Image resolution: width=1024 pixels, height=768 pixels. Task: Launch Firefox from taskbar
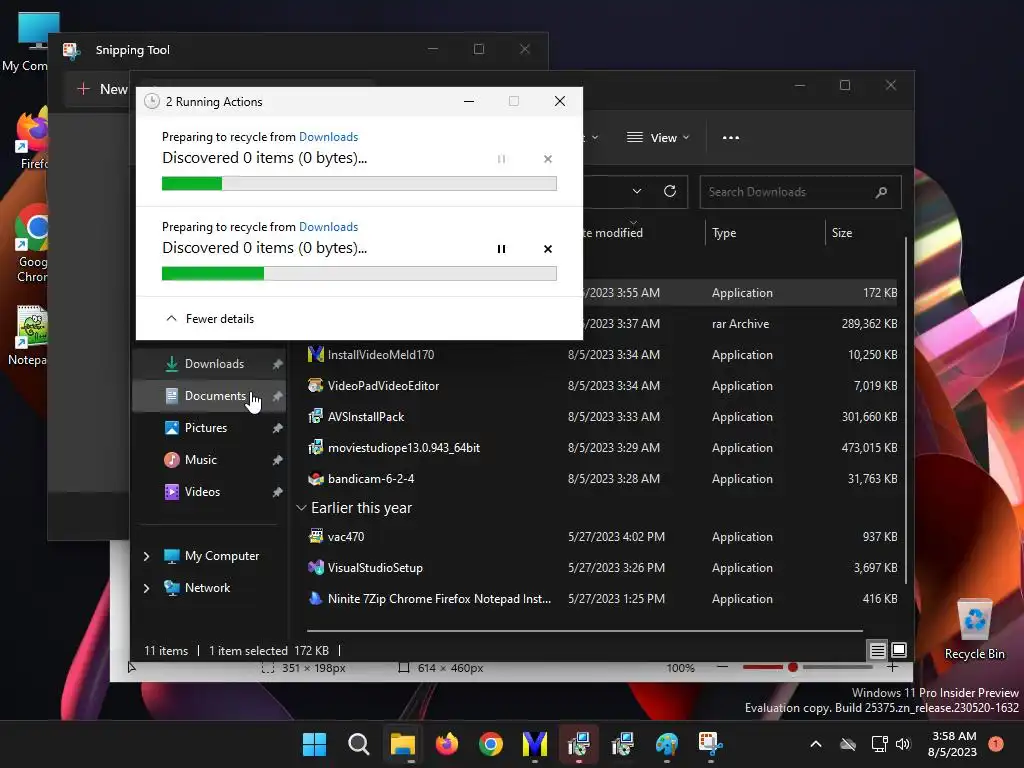[447, 744]
